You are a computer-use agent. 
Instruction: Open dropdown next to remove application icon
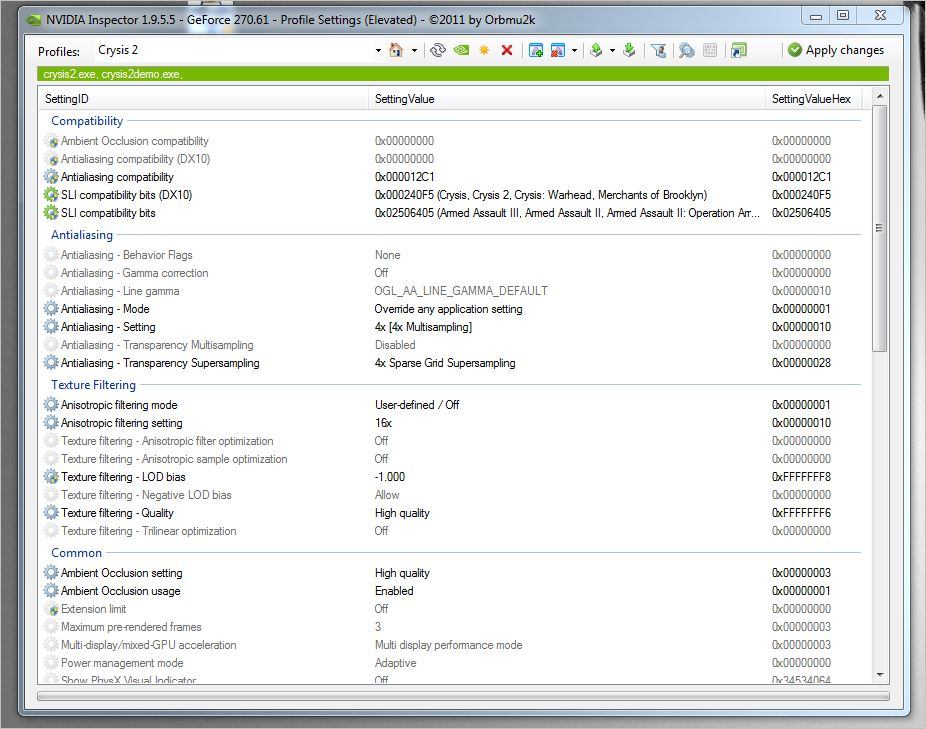(x=574, y=50)
